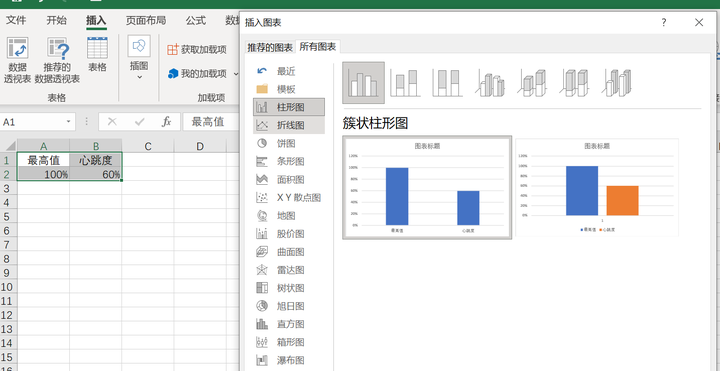This screenshot has width=720, height=371.
Task: Select cell A2 containing 100%
Action: point(44,174)
